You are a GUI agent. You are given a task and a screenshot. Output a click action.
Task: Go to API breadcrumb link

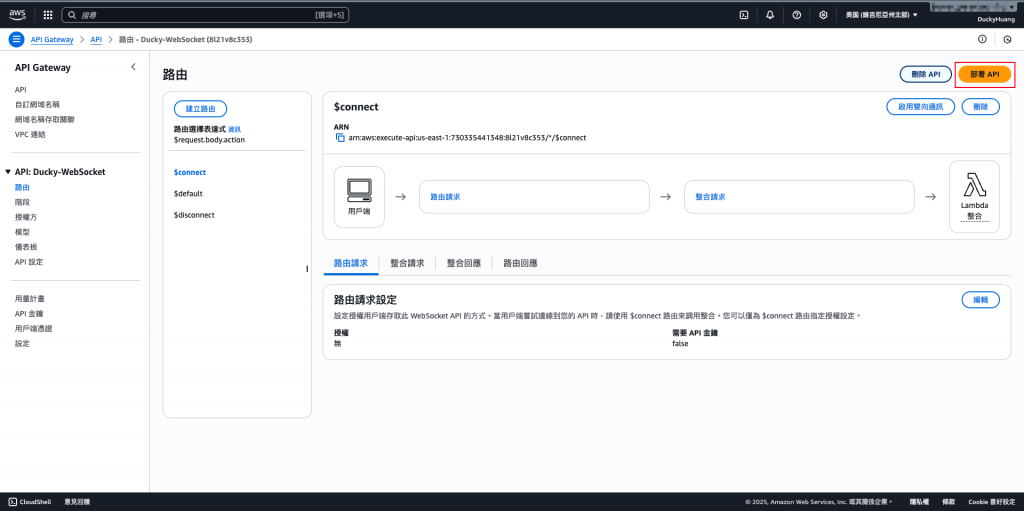click(x=96, y=39)
